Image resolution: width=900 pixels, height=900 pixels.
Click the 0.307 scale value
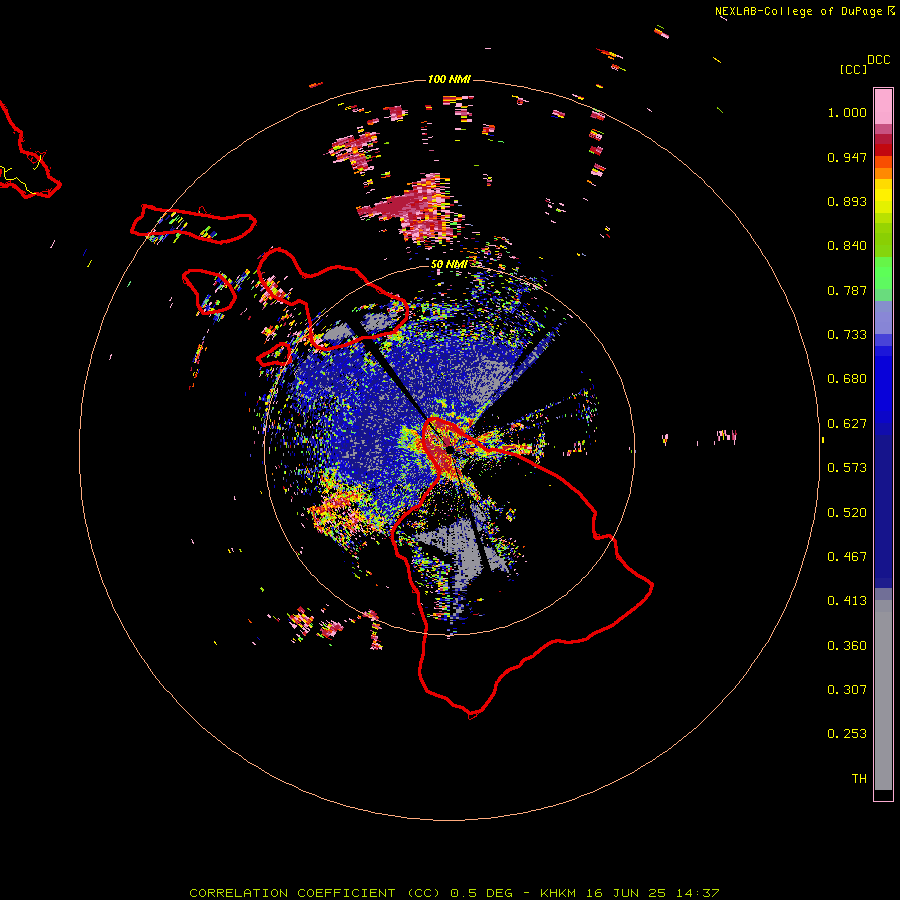pyautogui.click(x=847, y=690)
